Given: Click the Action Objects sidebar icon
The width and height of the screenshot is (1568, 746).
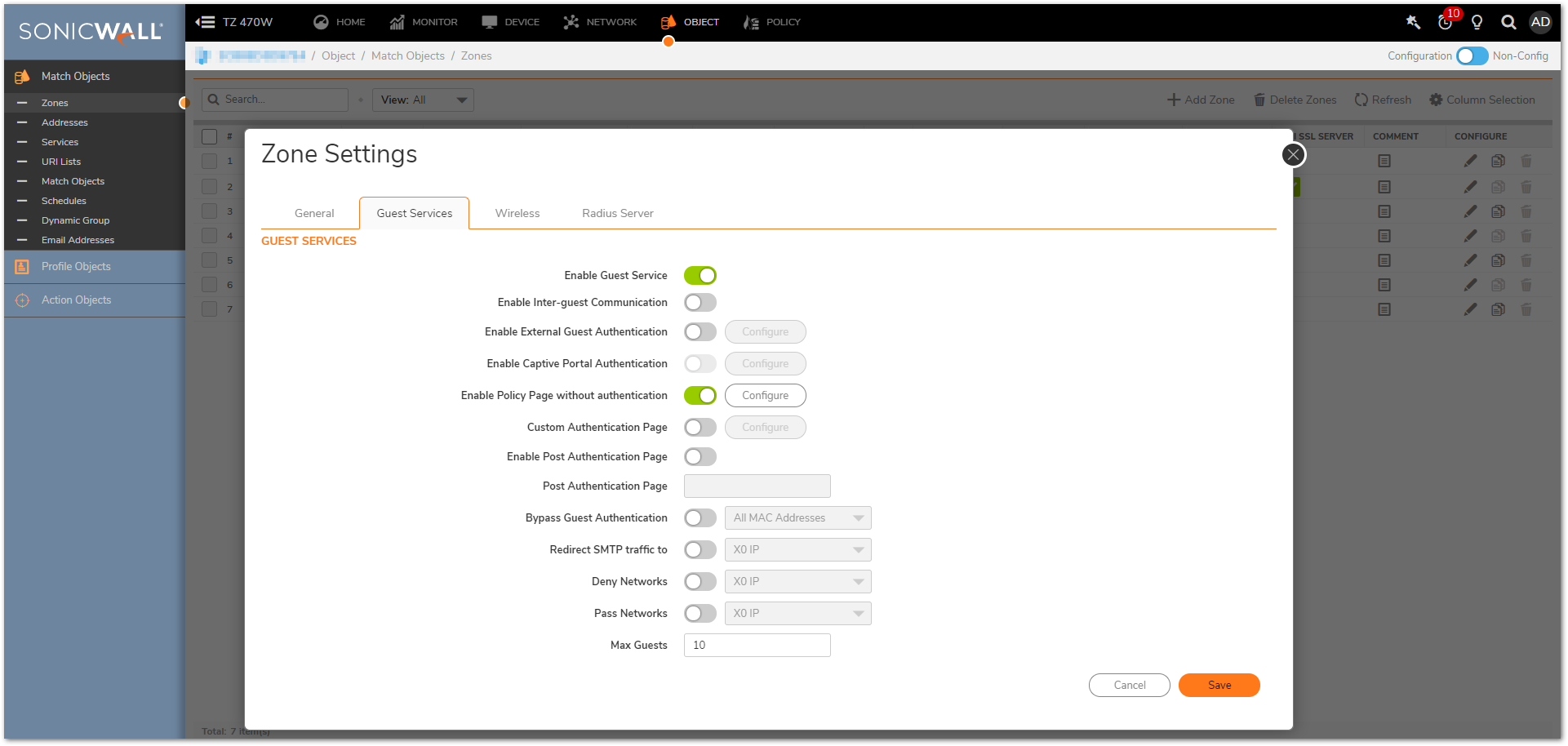Looking at the screenshot, I should point(22,300).
